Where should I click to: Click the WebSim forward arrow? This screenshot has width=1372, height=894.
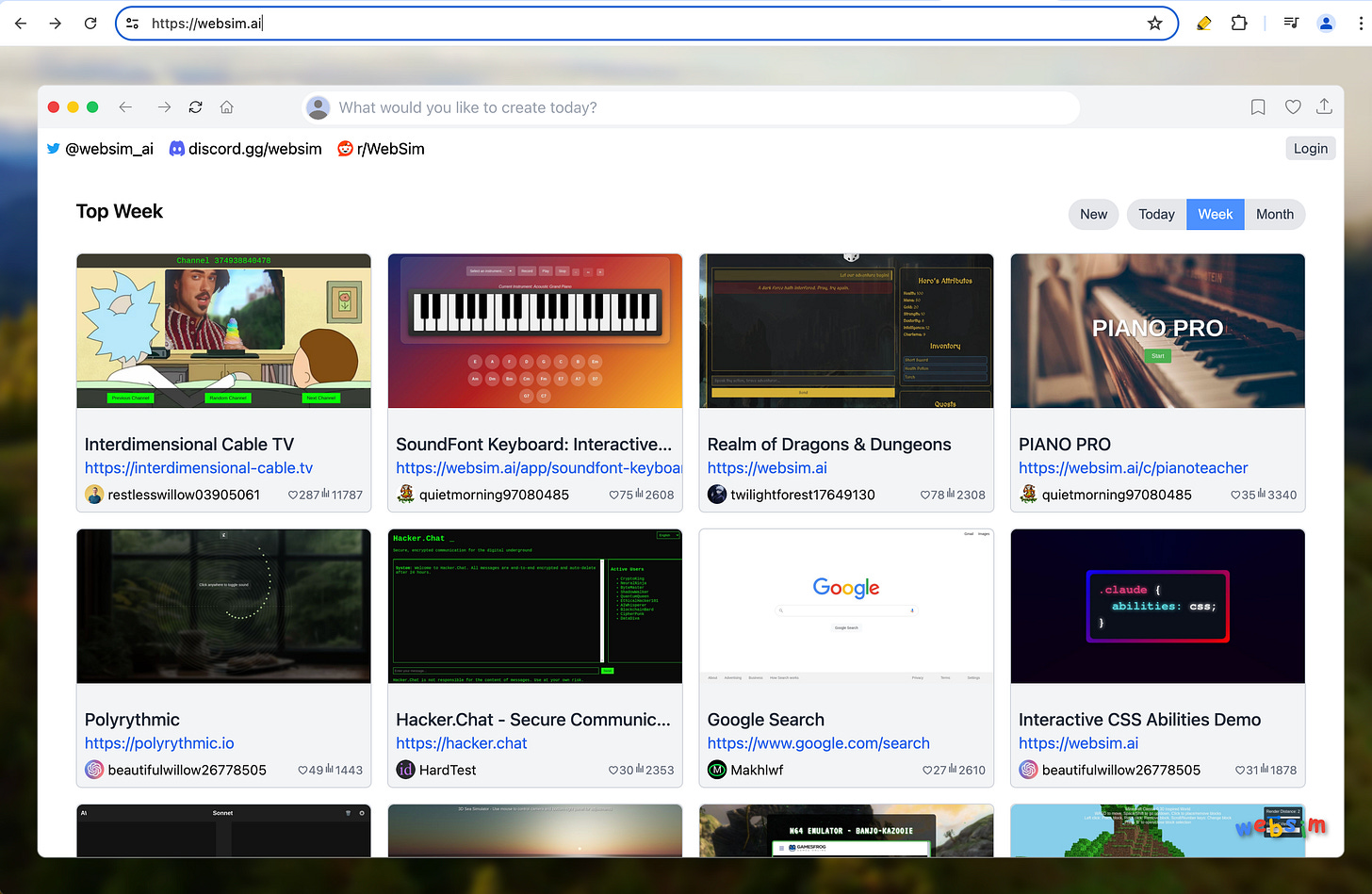click(164, 107)
